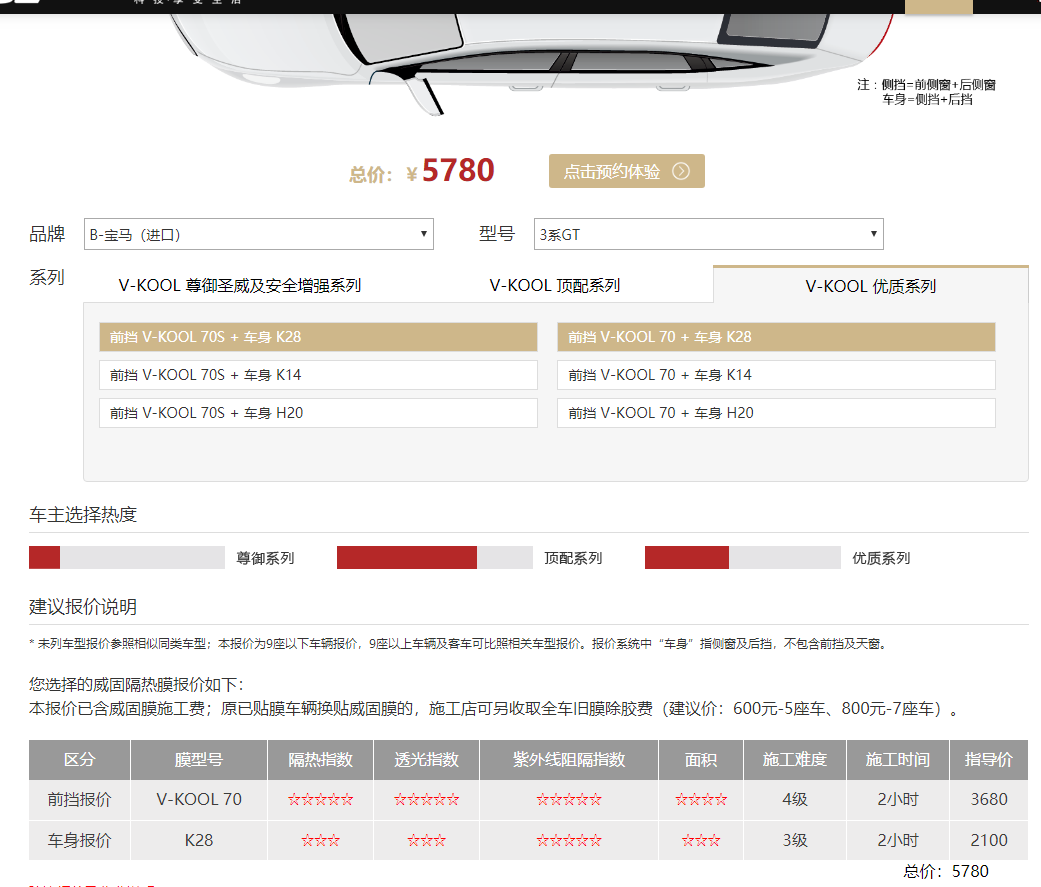Choose 前挡 V-KOOL 70S + 车身 K28 option
Viewport: 1041px width, 887px height.
[318, 337]
